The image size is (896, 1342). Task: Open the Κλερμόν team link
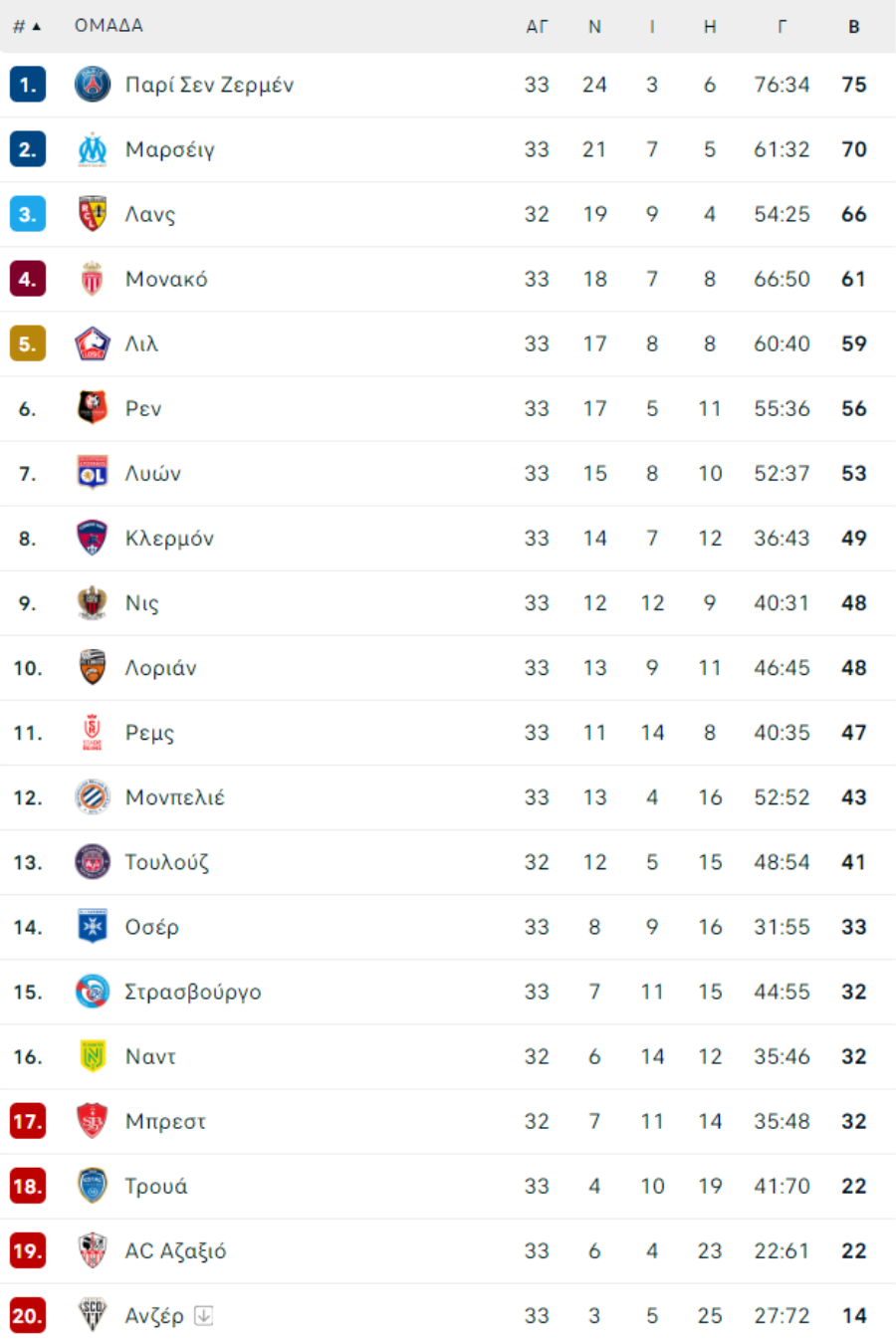pyautogui.click(x=169, y=539)
